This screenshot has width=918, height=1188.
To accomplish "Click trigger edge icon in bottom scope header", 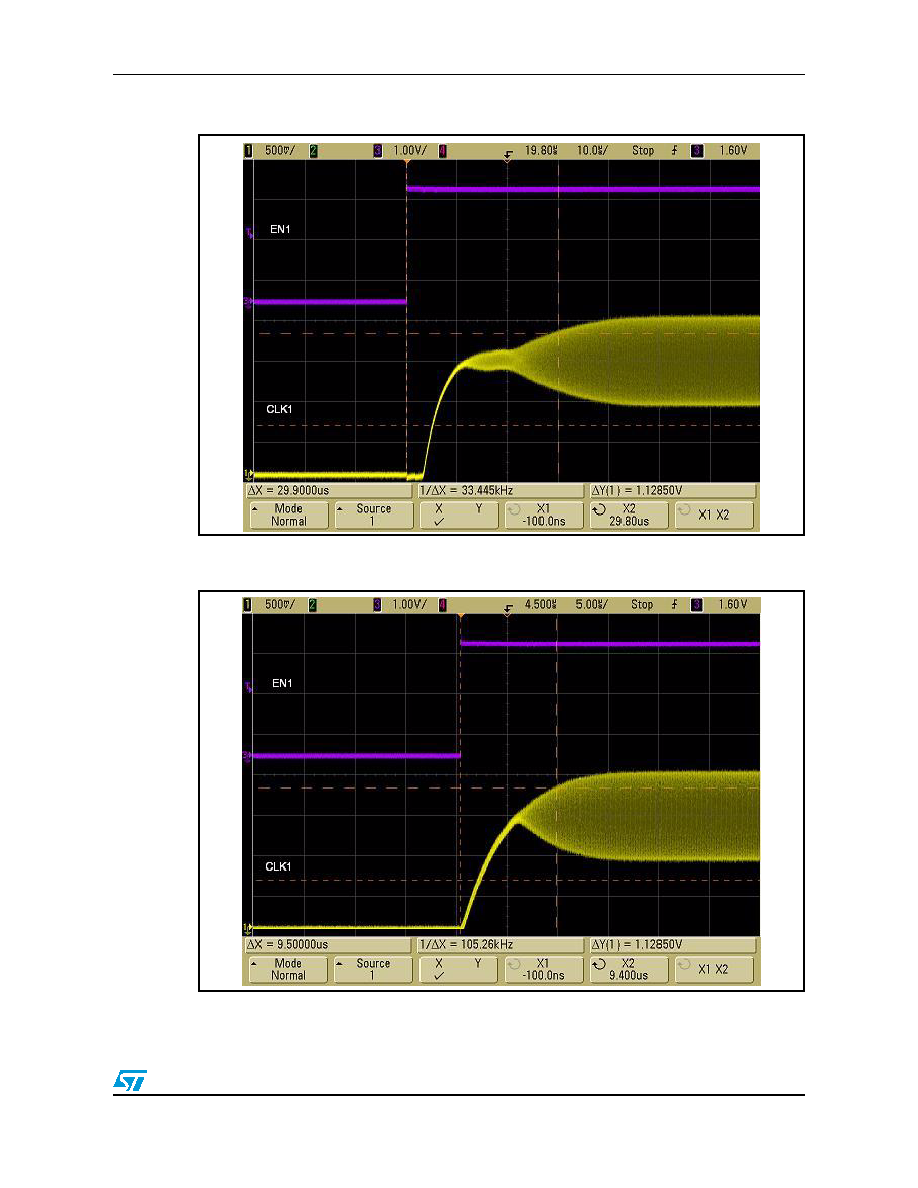I will (674, 605).
